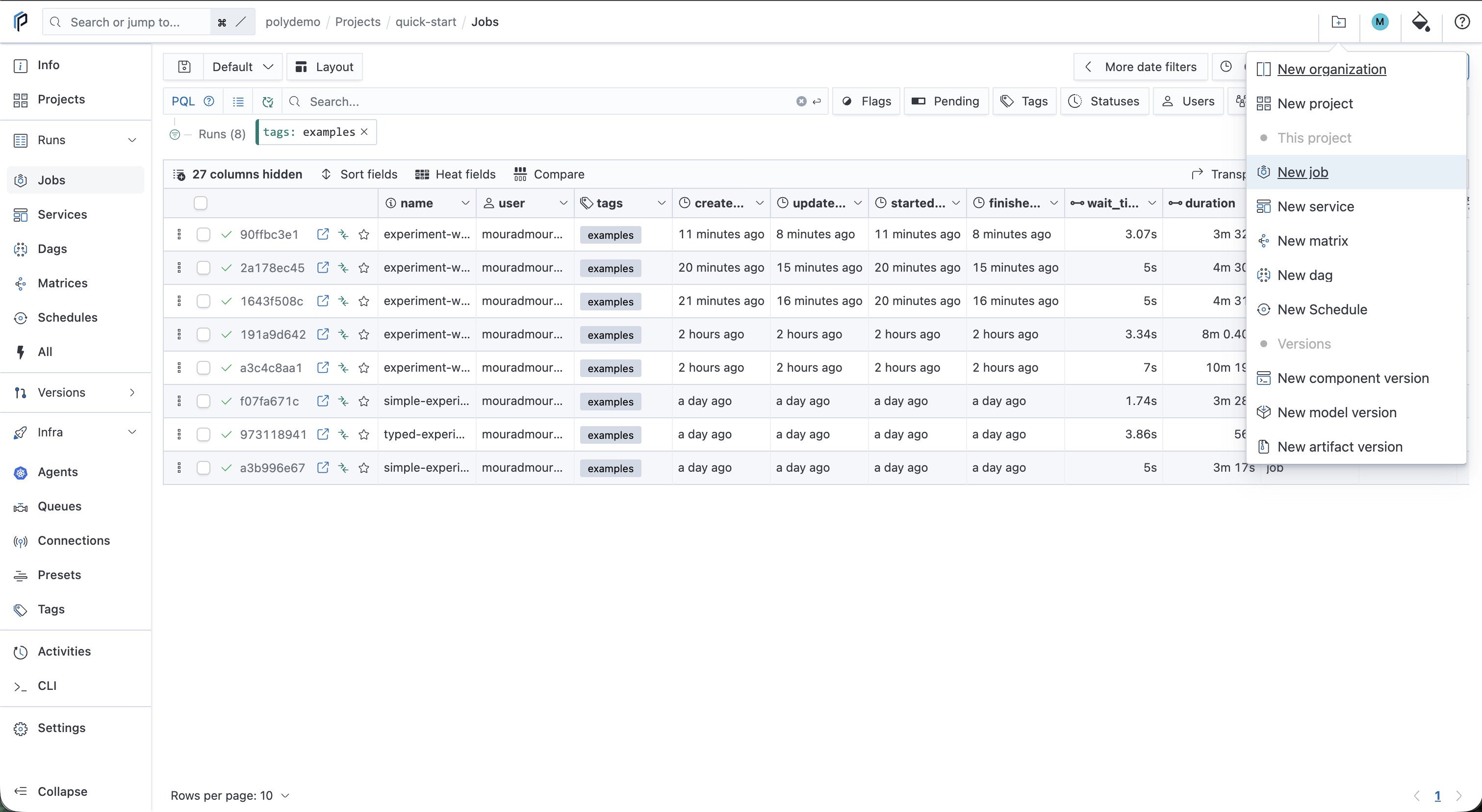Screen dimensions: 1482x812
Task: Open the Flags filter button
Action: click(867, 101)
